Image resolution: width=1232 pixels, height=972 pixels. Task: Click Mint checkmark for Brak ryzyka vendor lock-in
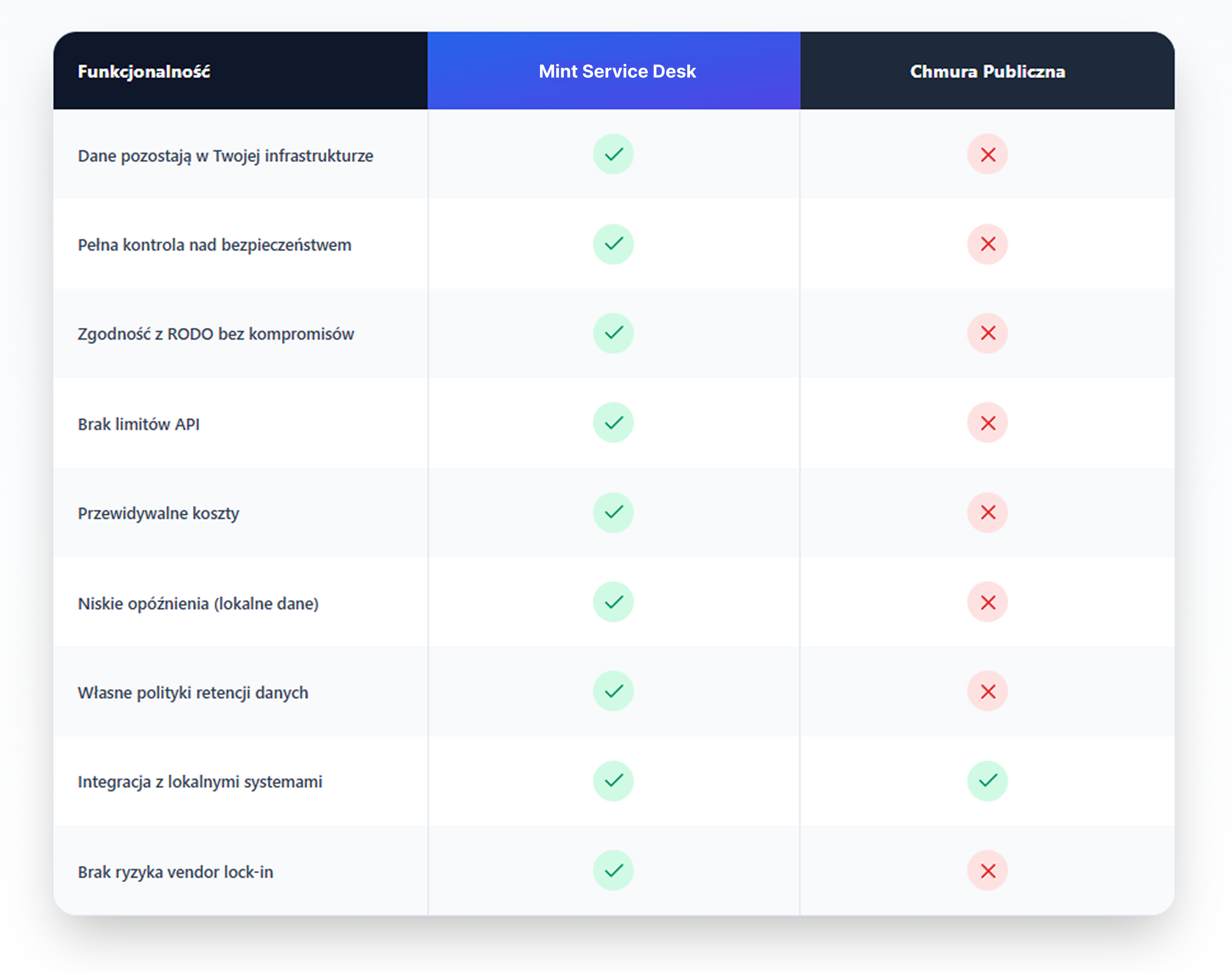click(x=613, y=870)
